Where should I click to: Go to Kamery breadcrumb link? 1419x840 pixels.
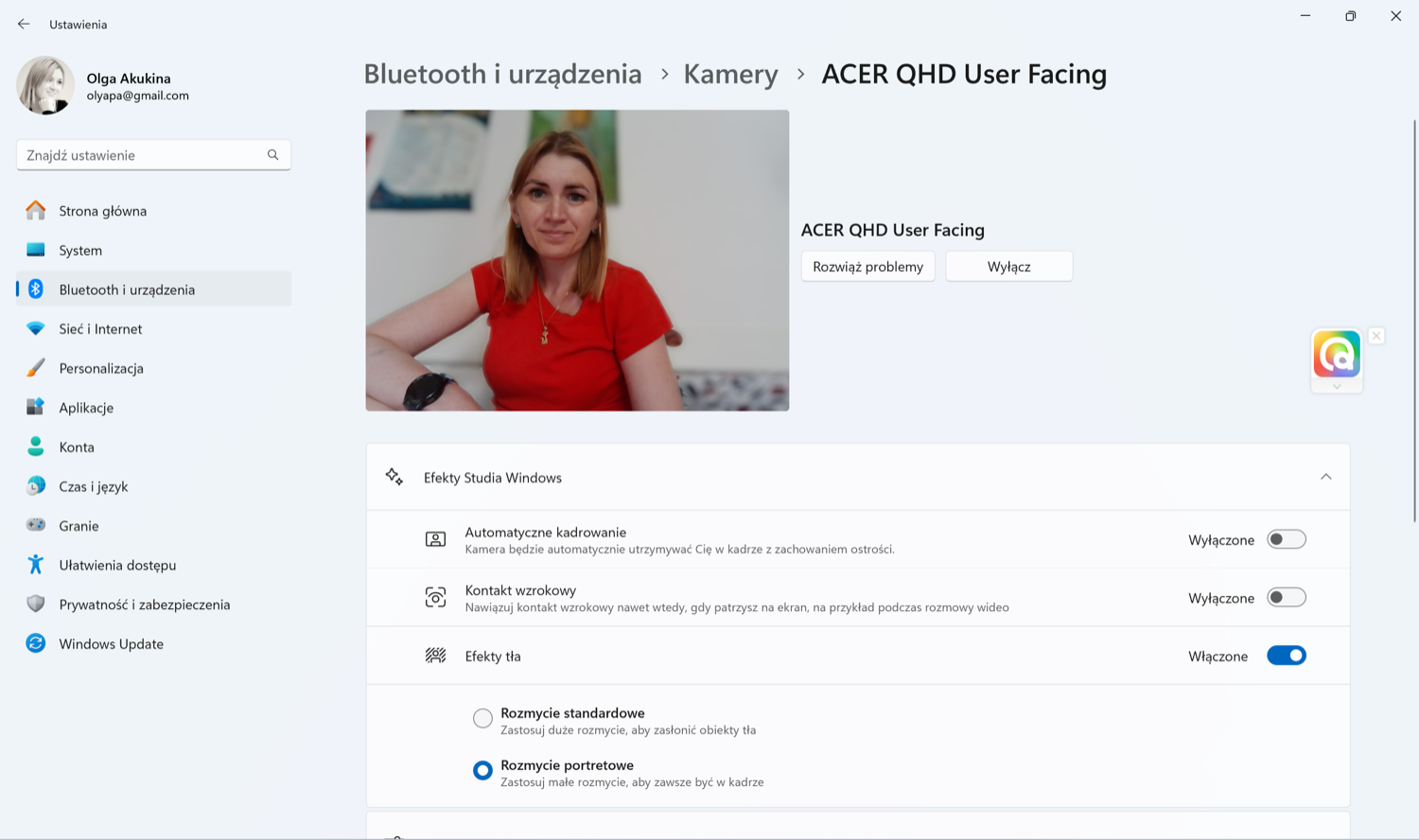coord(730,74)
